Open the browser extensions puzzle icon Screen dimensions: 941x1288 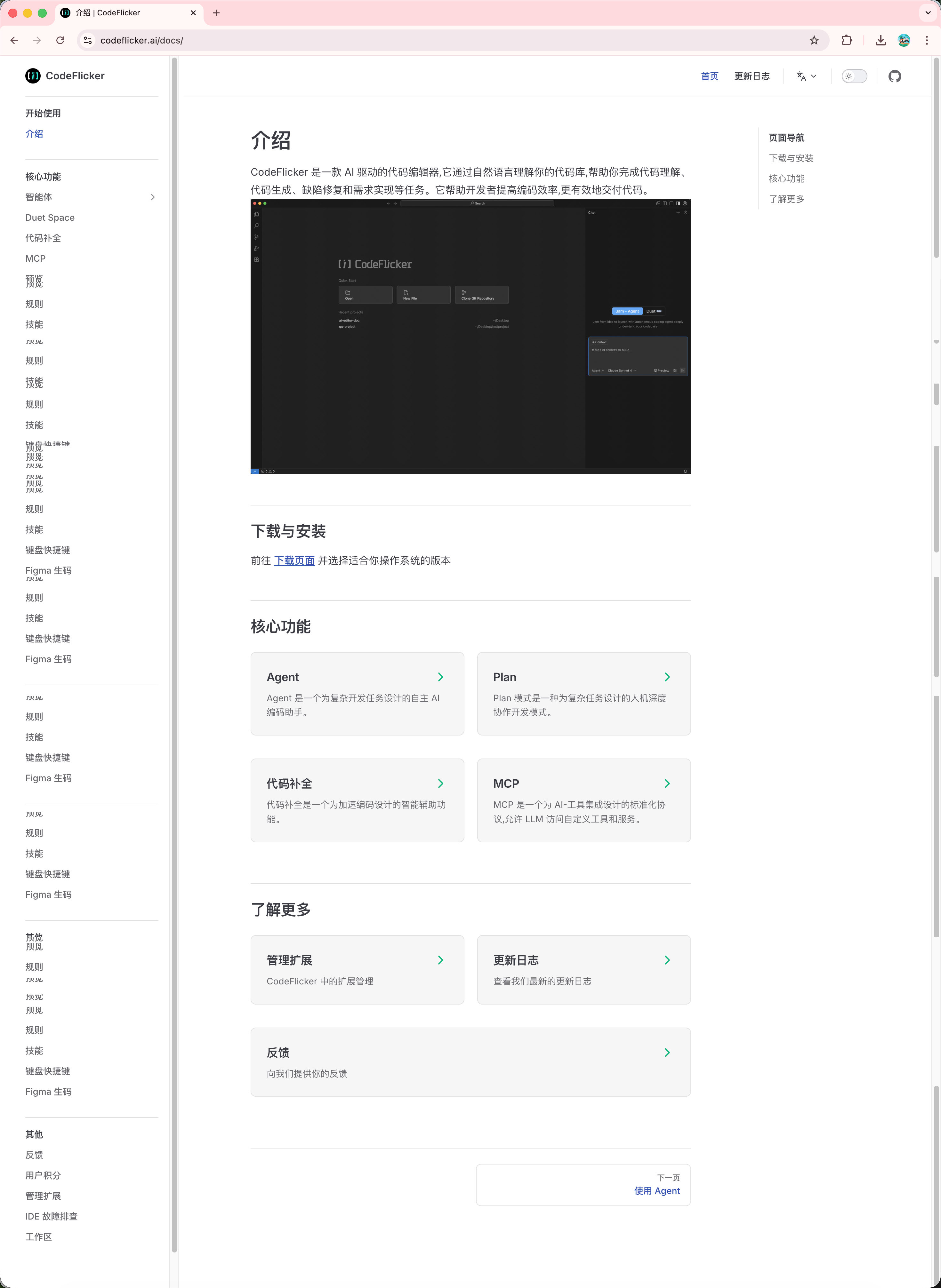pyautogui.click(x=847, y=40)
